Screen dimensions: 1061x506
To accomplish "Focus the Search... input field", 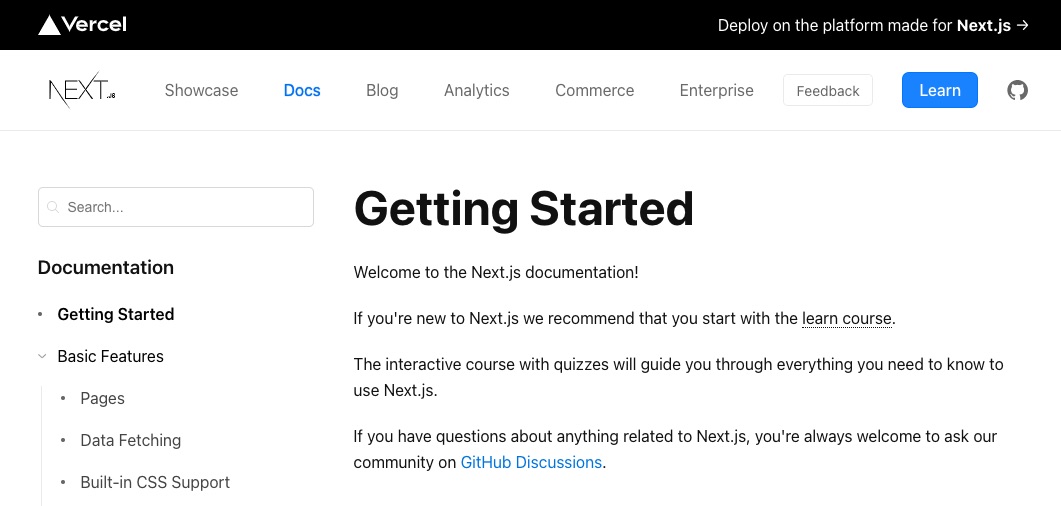I will point(176,207).
